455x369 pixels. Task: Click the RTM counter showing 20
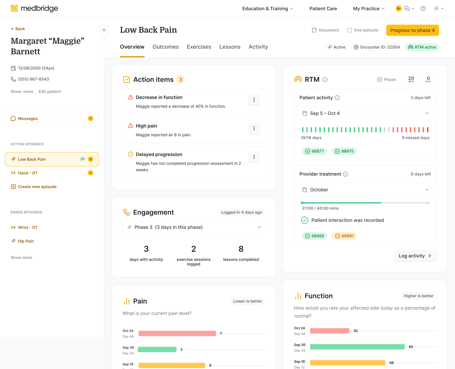pos(411,79)
